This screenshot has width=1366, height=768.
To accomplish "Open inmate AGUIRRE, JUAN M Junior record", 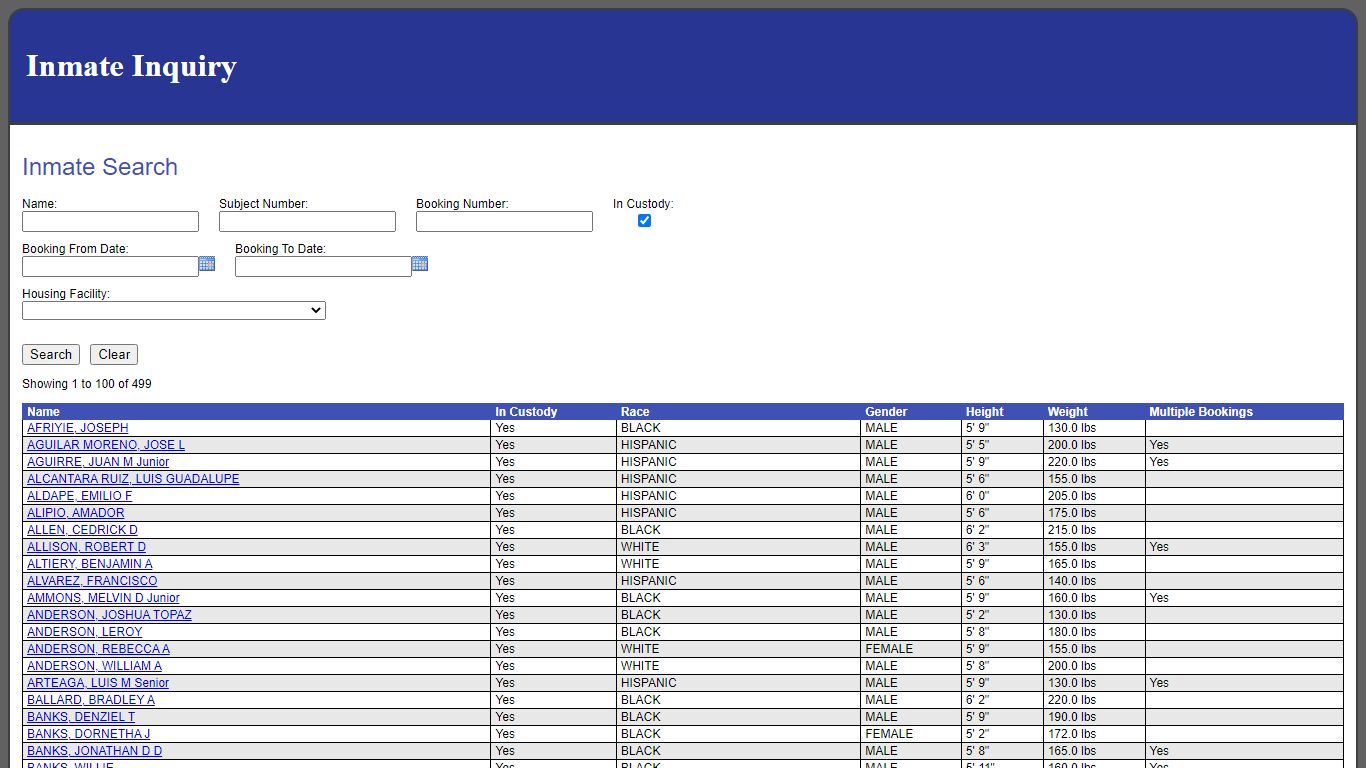I will [98, 462].
